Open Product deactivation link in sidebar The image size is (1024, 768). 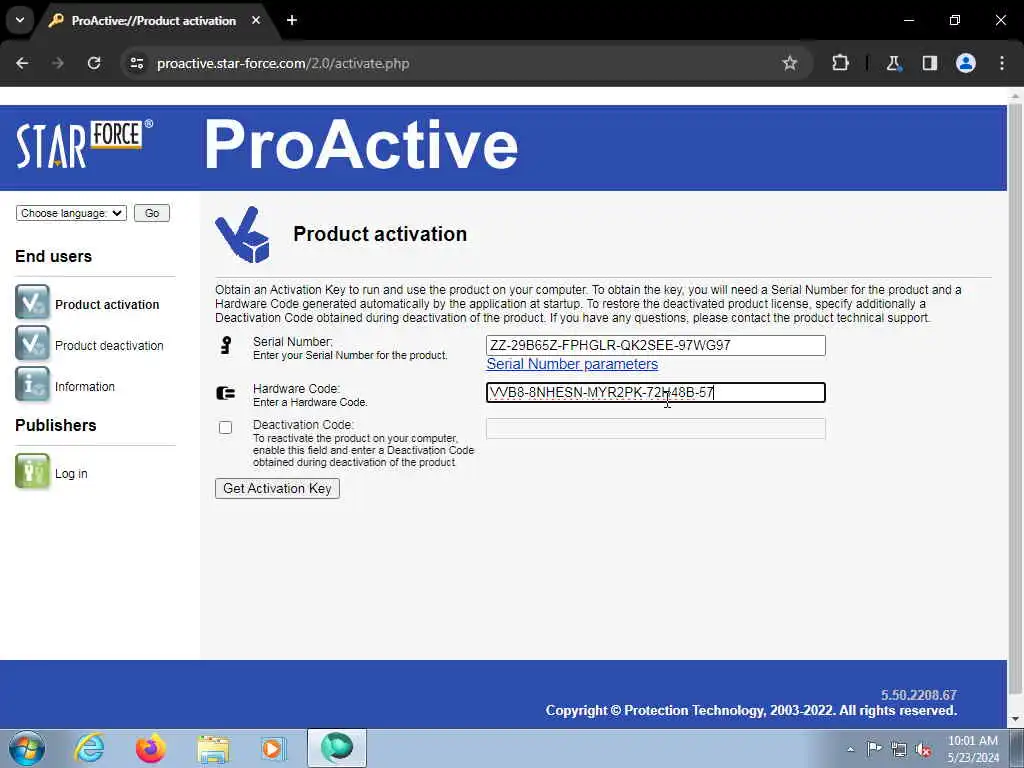(109, 345)
